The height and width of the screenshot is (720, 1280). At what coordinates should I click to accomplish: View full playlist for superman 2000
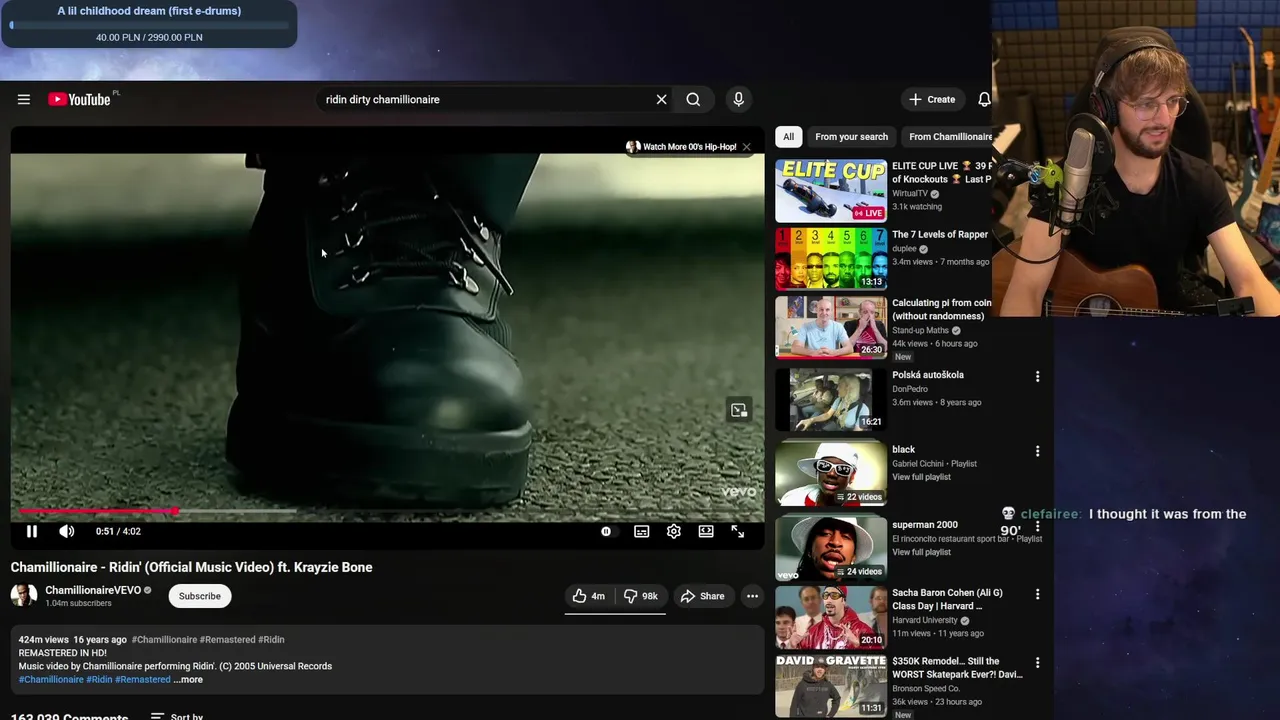click(x=921, y=552)
